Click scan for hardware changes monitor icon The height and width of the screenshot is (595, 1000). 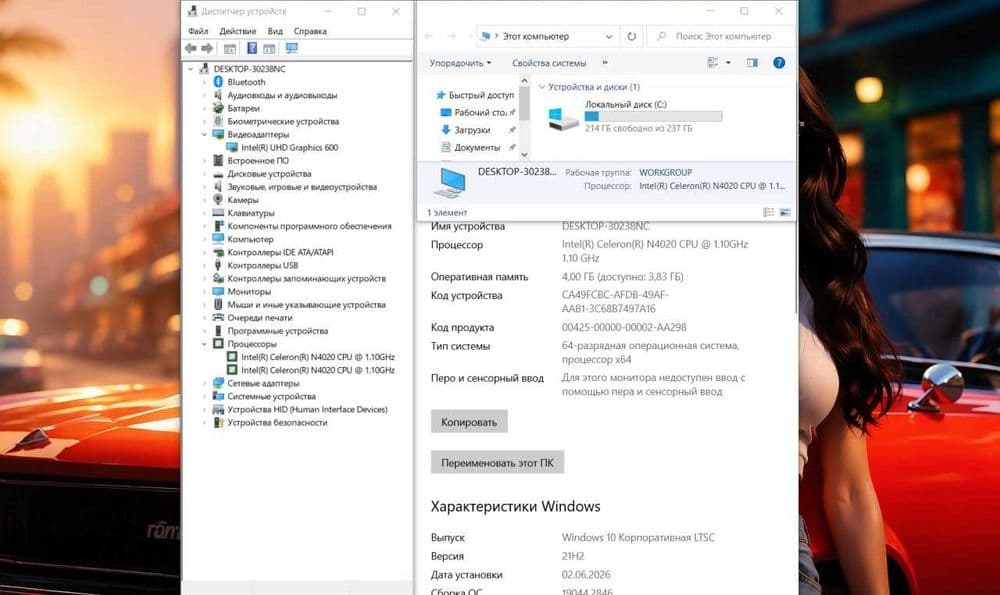pyautogui.click(x=291, y=48)
